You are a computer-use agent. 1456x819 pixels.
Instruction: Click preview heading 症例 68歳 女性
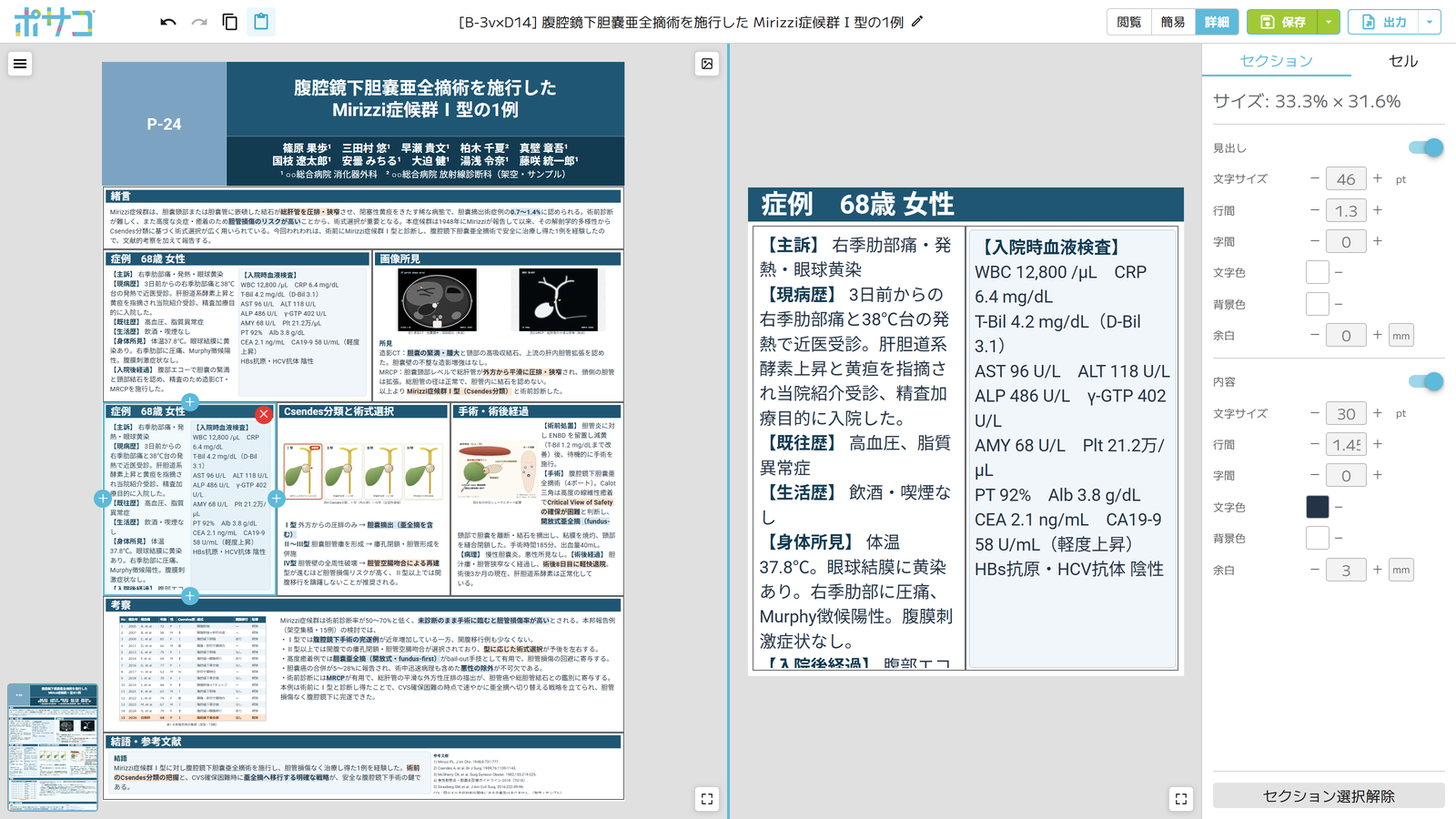(x=966, y=204)
